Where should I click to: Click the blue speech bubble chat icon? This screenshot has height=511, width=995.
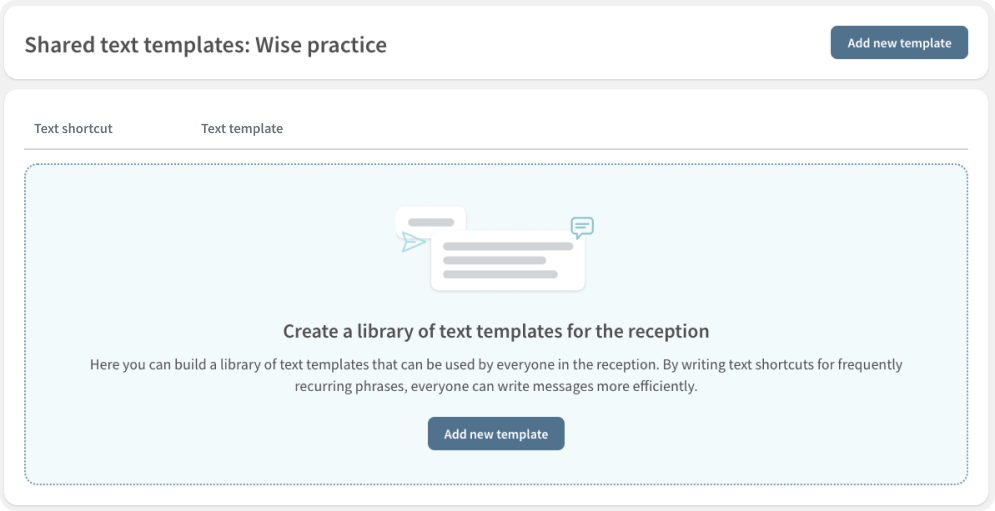582,227
